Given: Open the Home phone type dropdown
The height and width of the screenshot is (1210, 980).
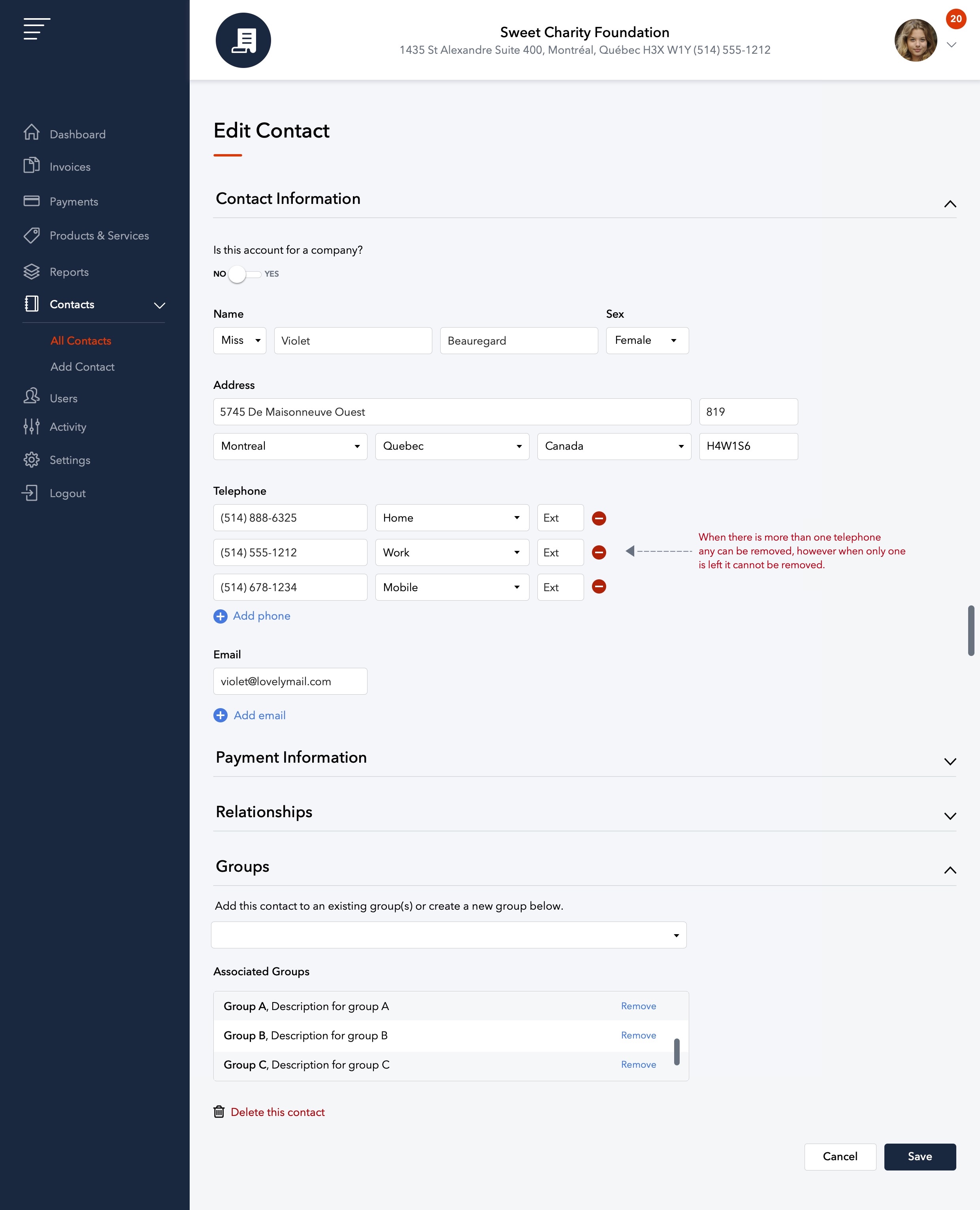Looking at the screenshot, I should (x=452, y=518).
